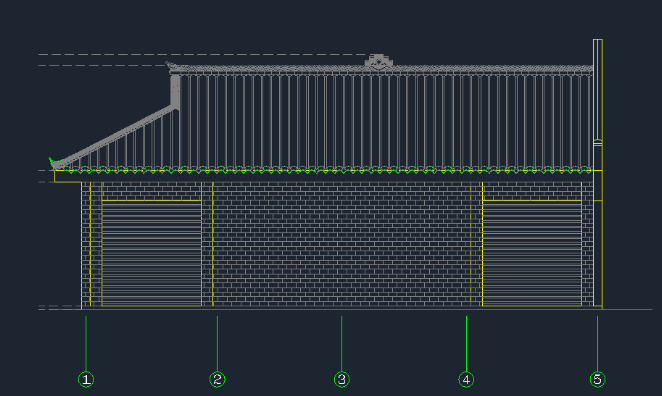Pick the magenta ground line

click(355, 309)
